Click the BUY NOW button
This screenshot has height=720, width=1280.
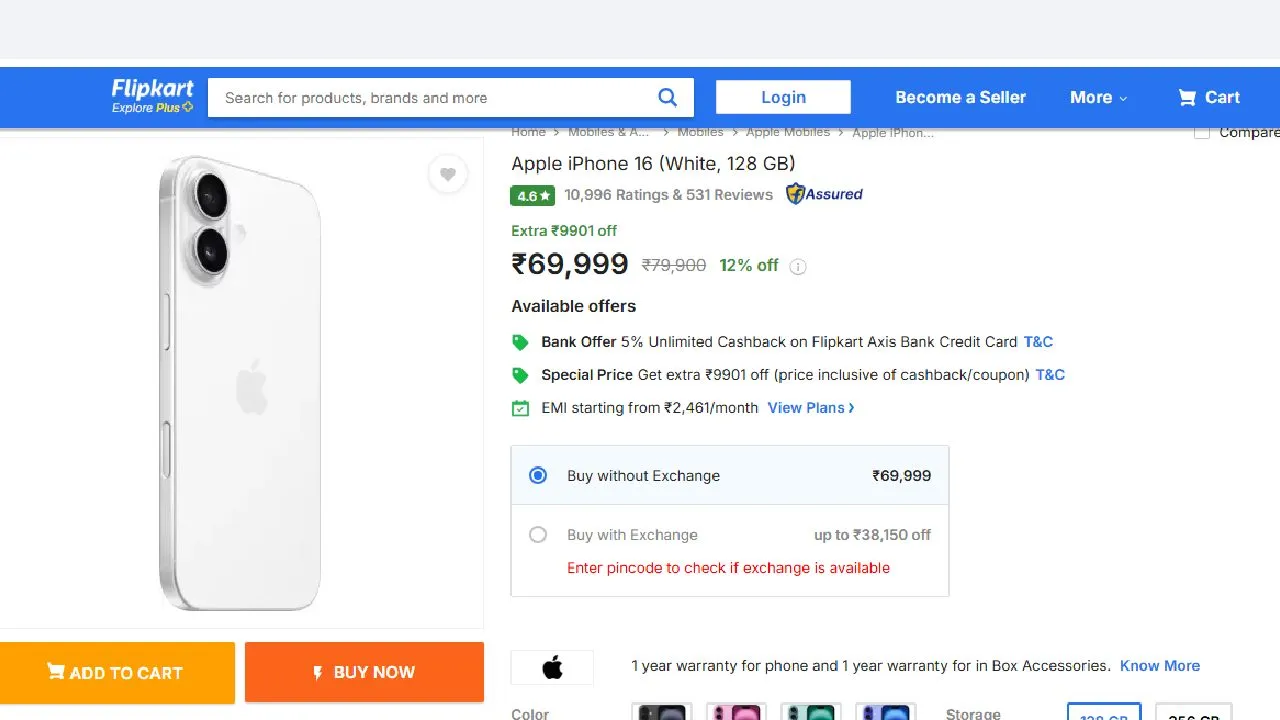(364, 672)
